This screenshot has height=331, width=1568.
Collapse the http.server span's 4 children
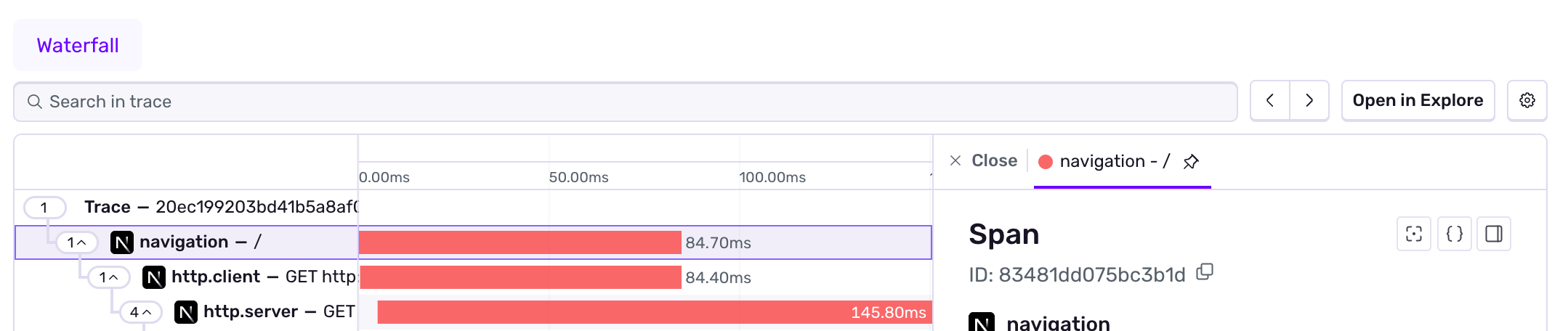tap(141, 312)
